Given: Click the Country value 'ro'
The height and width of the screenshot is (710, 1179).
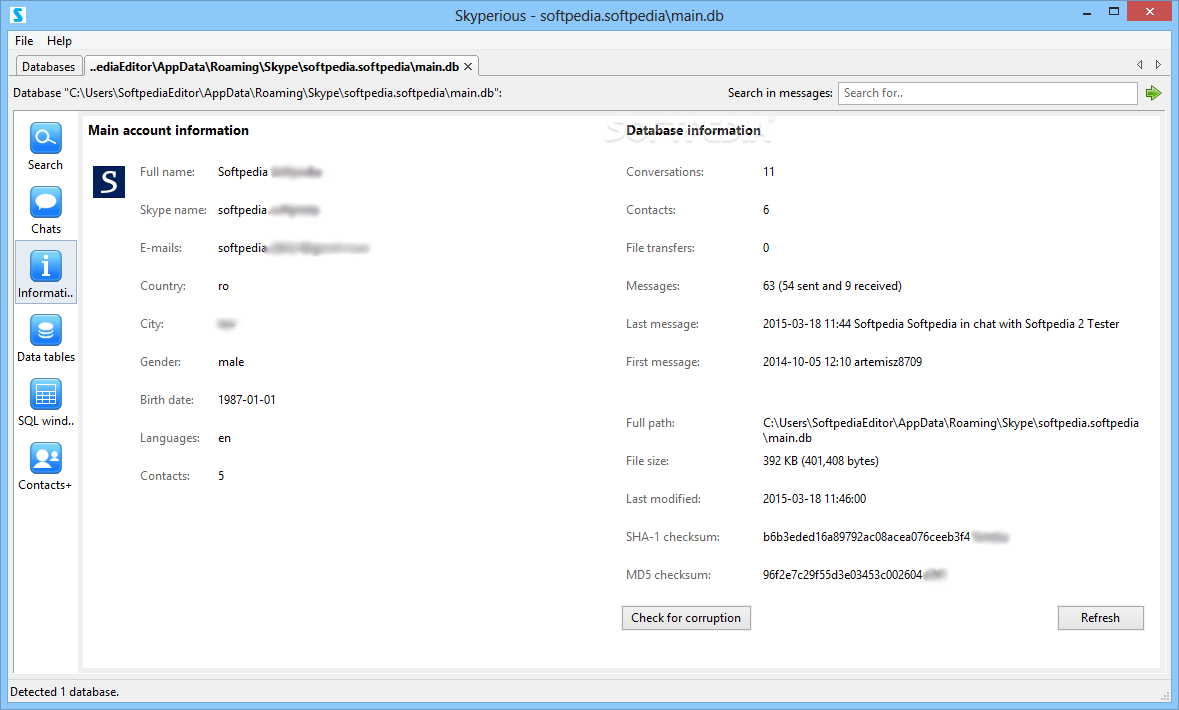Looking at the screenshot, I should pyautogui.click(x=223, y=286).
